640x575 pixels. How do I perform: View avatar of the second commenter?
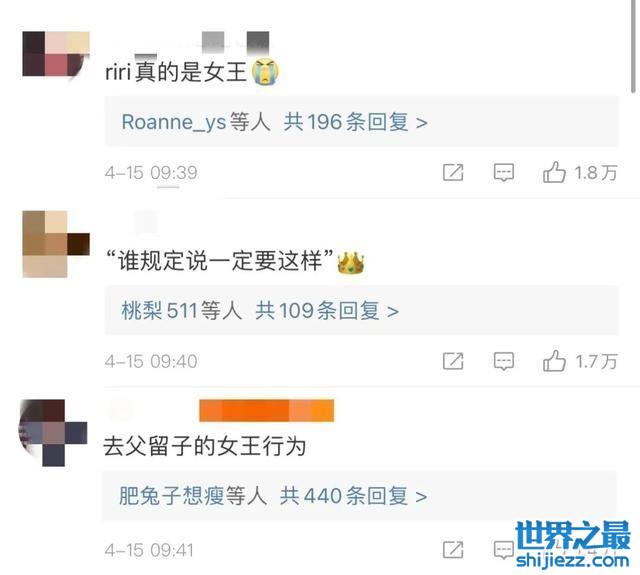(x=56, y=244)
